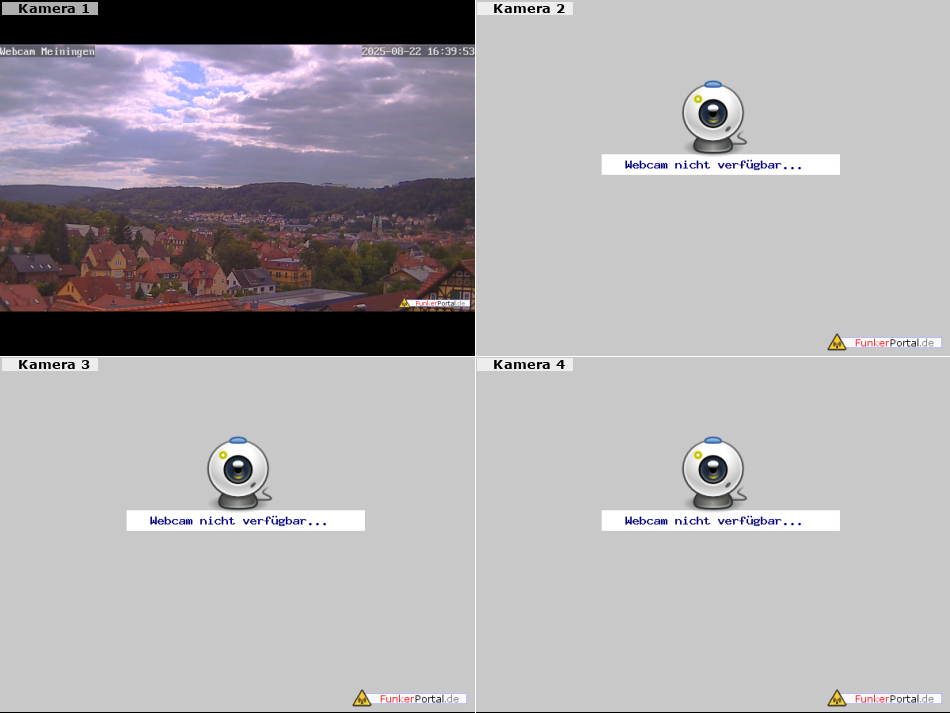The height and width of the screenshot is (713, 950).
Task: Open the Kamera 1 Meiningen webcam image
Action: pyautogui.click(x=237, y=177)
